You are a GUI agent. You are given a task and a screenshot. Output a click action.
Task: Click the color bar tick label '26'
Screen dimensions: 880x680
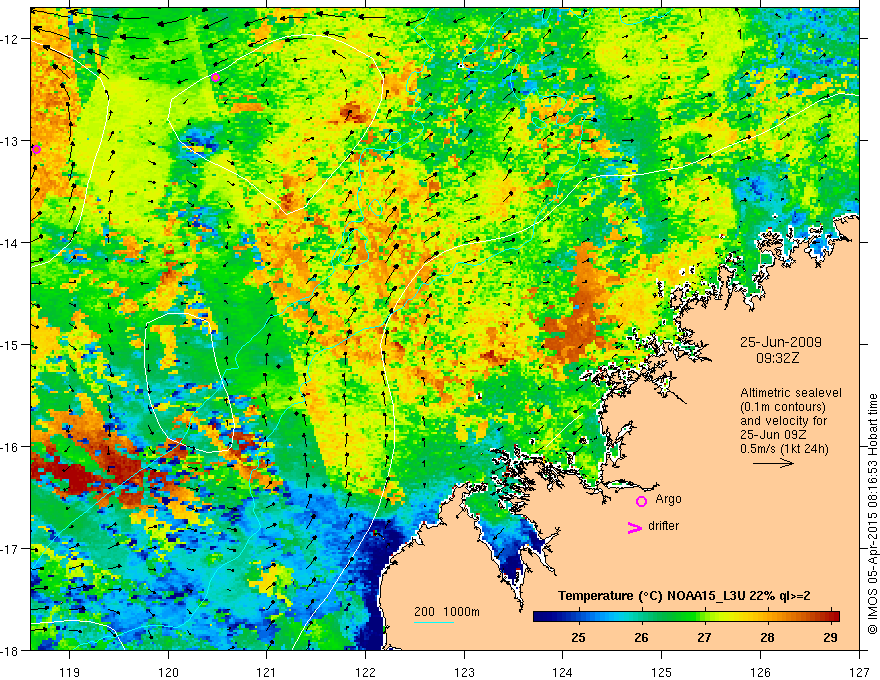pyautogui.click(x=641, y=637)
